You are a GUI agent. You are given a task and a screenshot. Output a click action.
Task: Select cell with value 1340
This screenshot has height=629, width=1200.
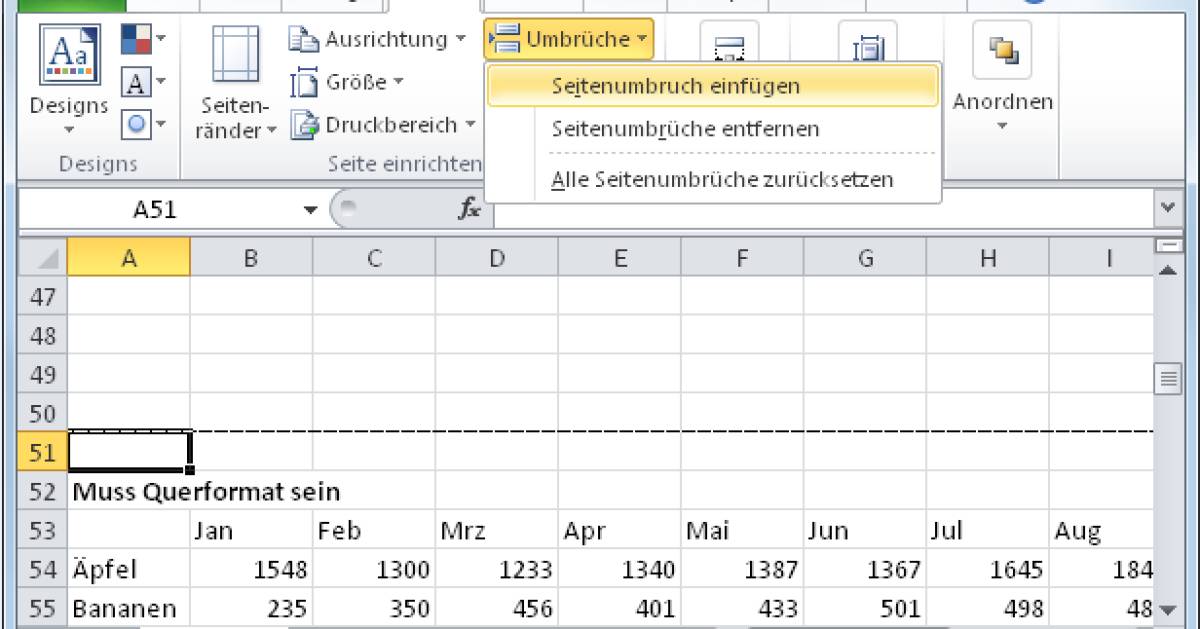pos(619,570)
